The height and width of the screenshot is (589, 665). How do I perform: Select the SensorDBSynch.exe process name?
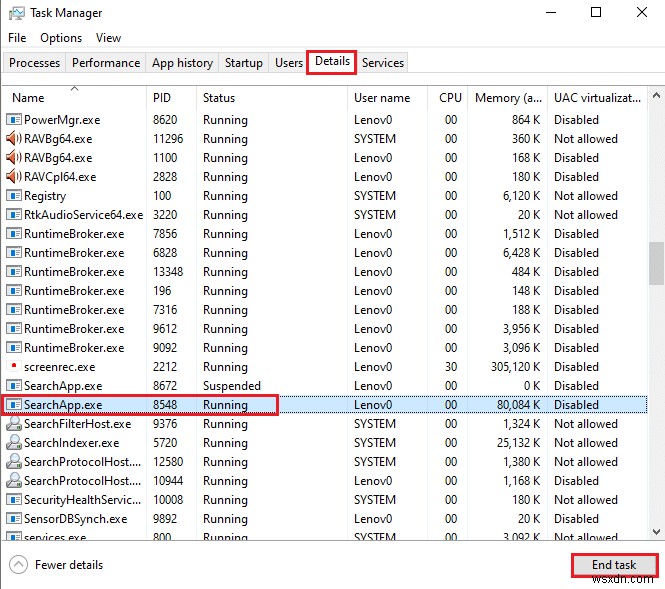coord(75,519)
